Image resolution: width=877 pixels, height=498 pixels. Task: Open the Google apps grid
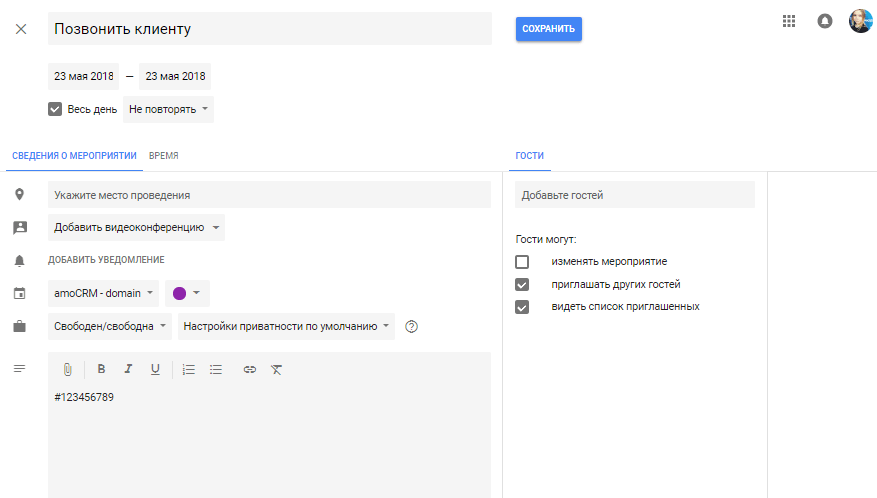click(x=789, y=21)
